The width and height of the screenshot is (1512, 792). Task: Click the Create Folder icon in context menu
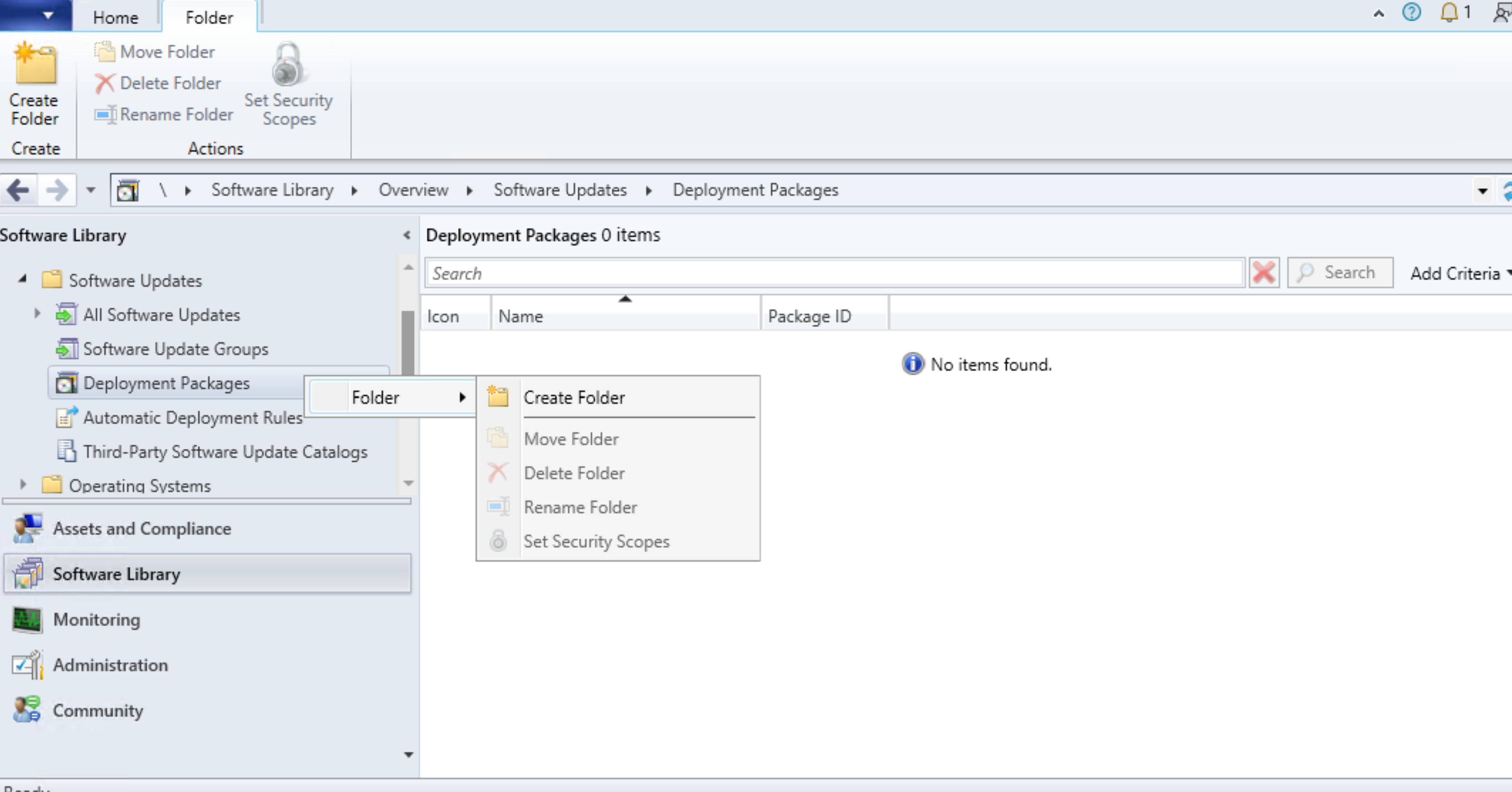[x=498, y=397]
